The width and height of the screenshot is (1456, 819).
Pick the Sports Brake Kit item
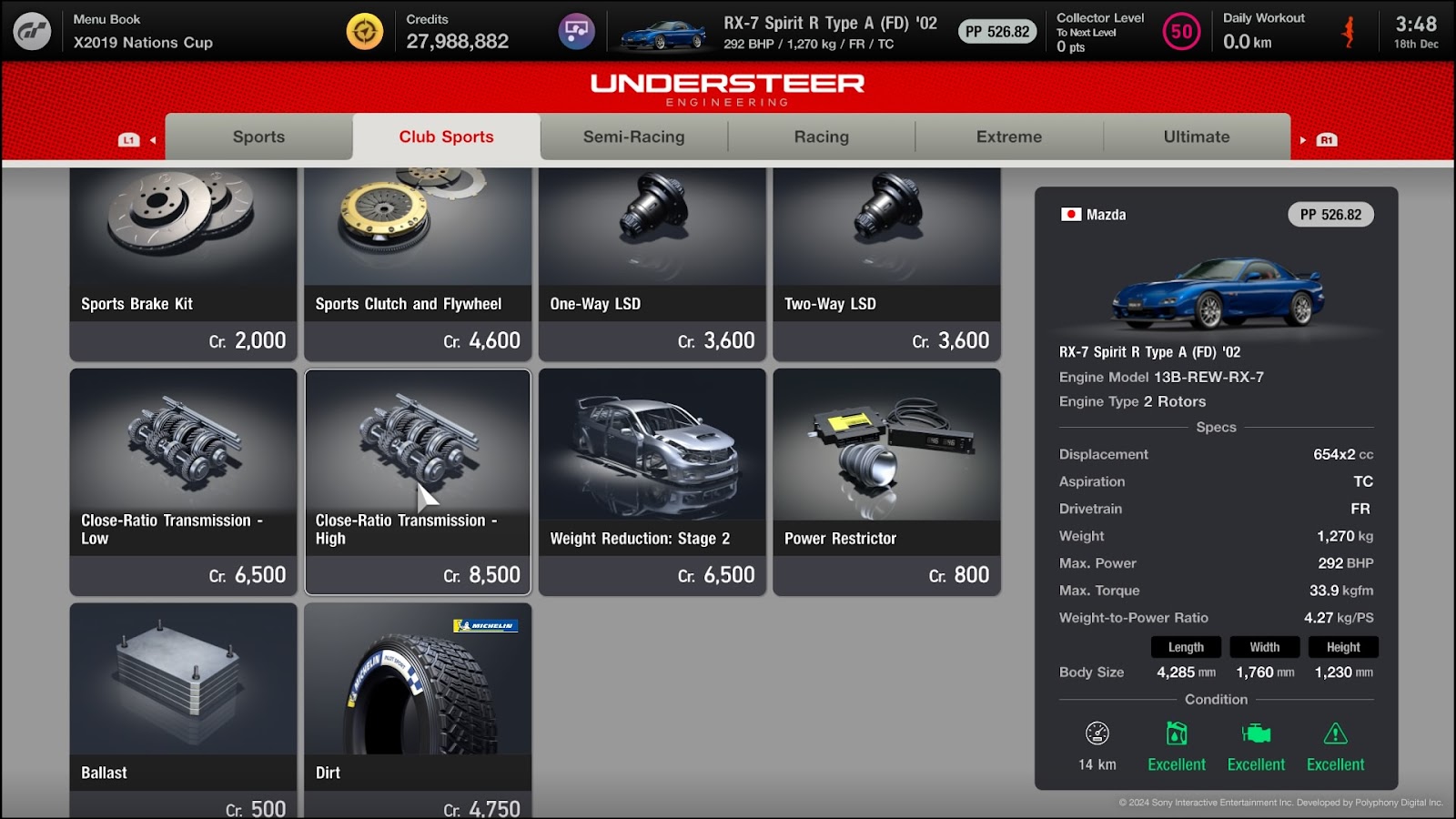click(184, 264)
